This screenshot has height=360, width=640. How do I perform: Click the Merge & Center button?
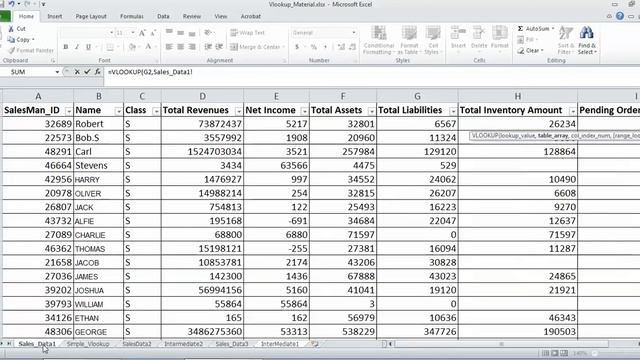[x=257, y=47]
